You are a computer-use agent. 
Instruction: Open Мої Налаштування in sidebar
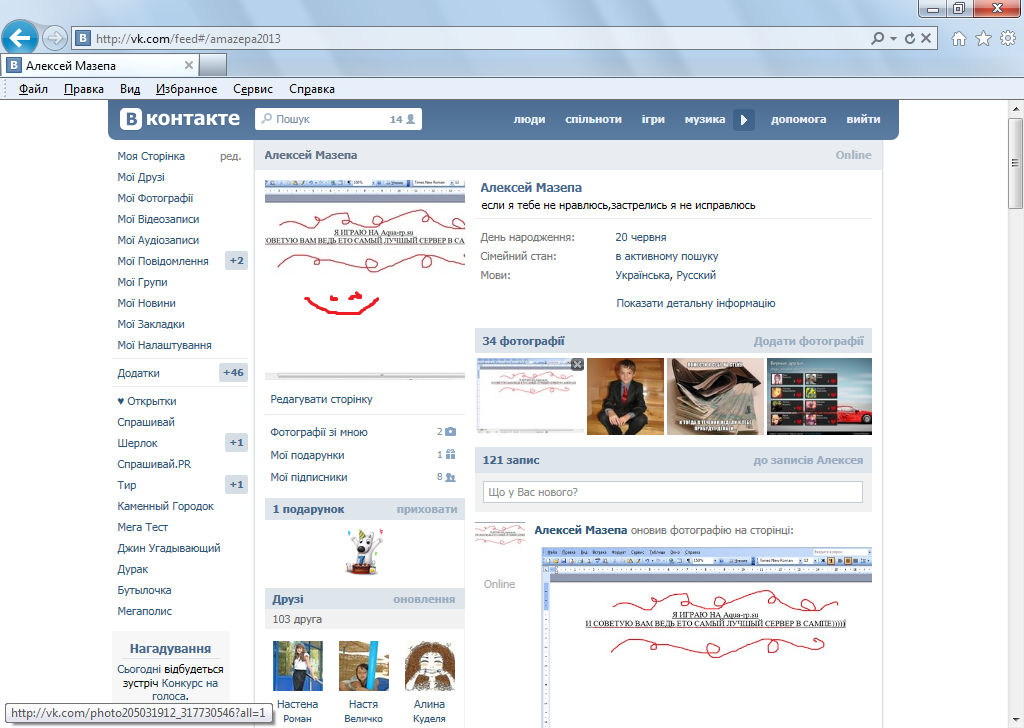[x=165, y=345]
